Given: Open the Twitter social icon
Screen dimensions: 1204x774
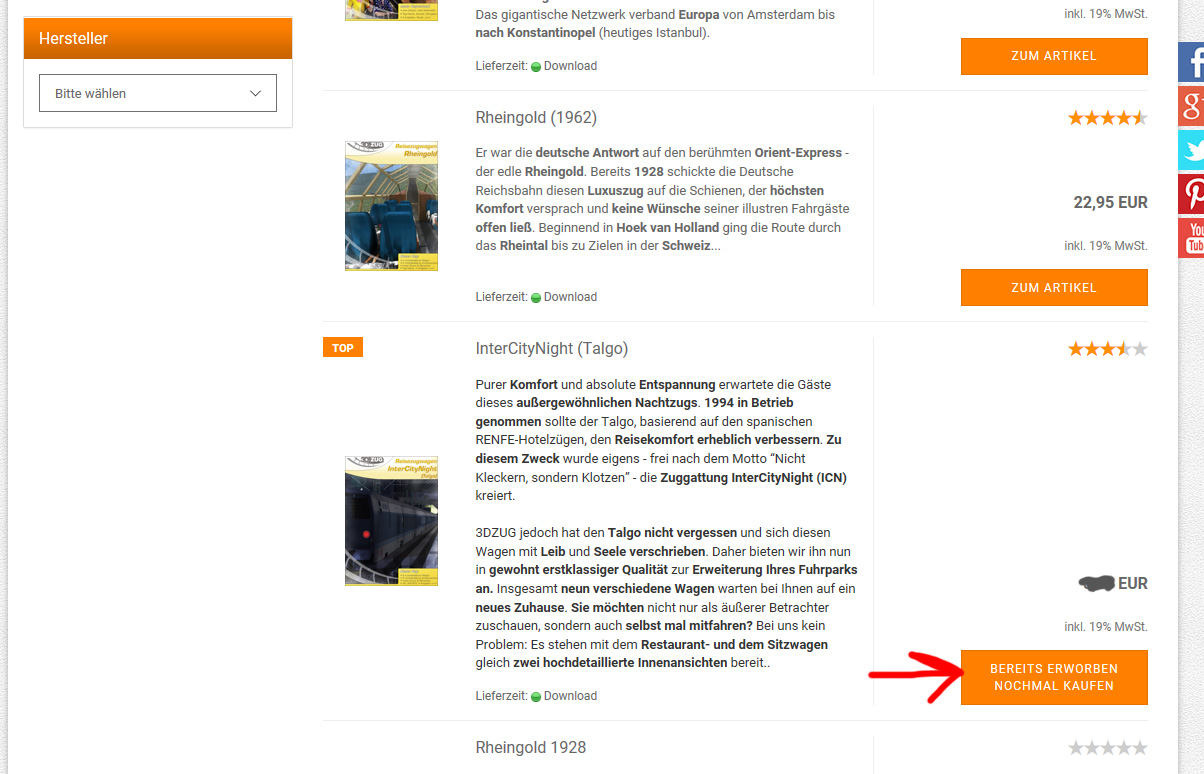Looking at the screenshot, I should click(x=1191, y=149).
